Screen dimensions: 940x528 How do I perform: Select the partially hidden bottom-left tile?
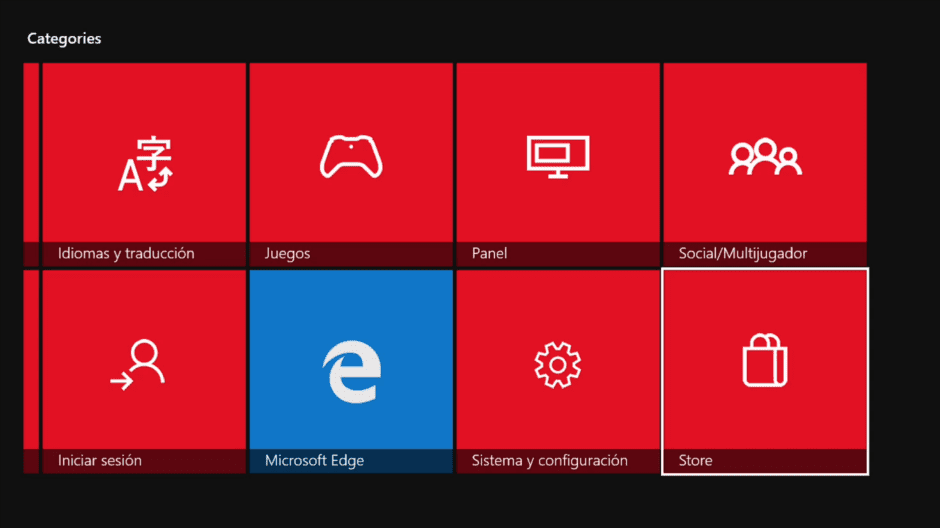pos(31,370)
